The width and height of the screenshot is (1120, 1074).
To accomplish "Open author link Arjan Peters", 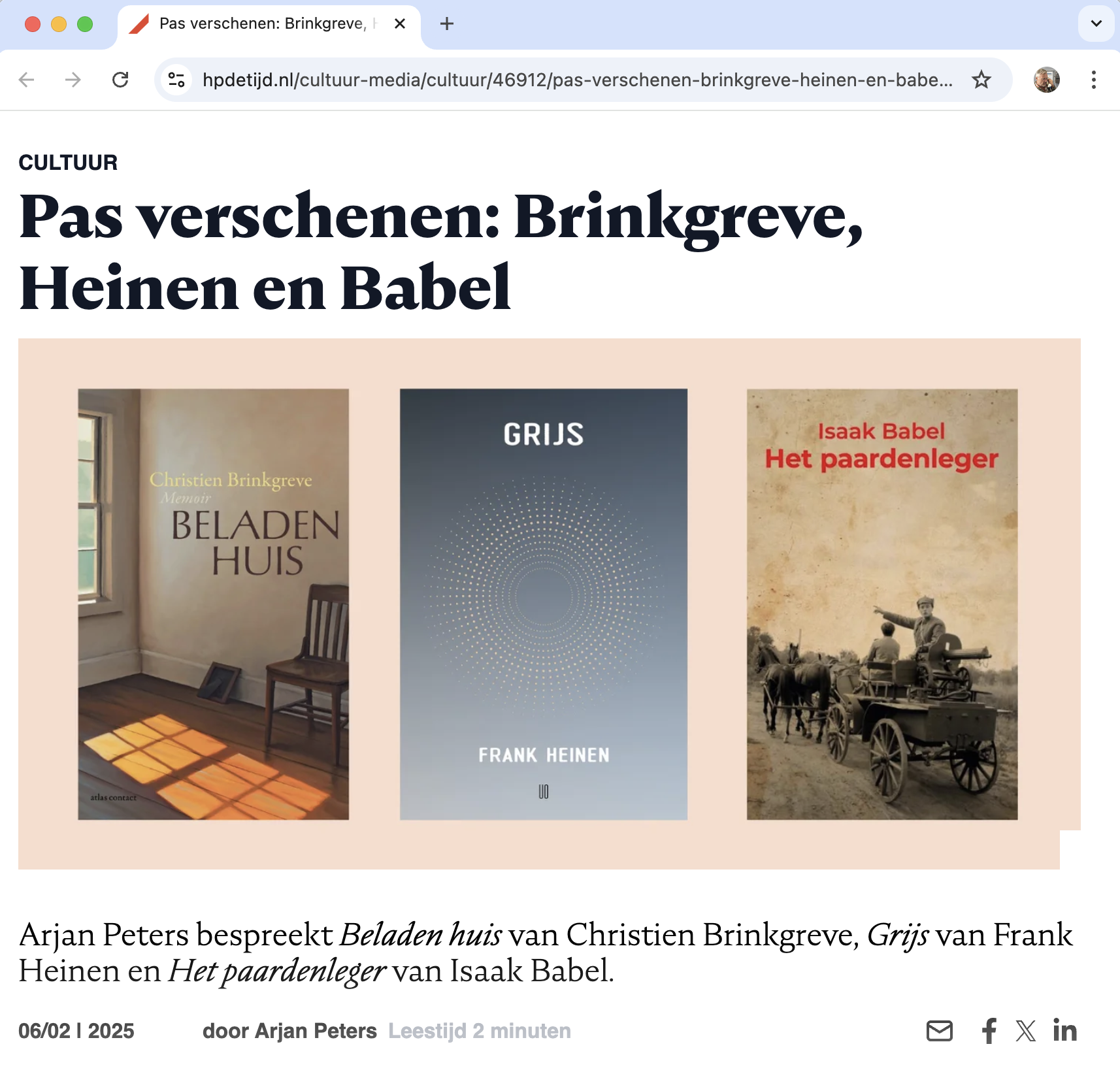I will coord(316,1031).
